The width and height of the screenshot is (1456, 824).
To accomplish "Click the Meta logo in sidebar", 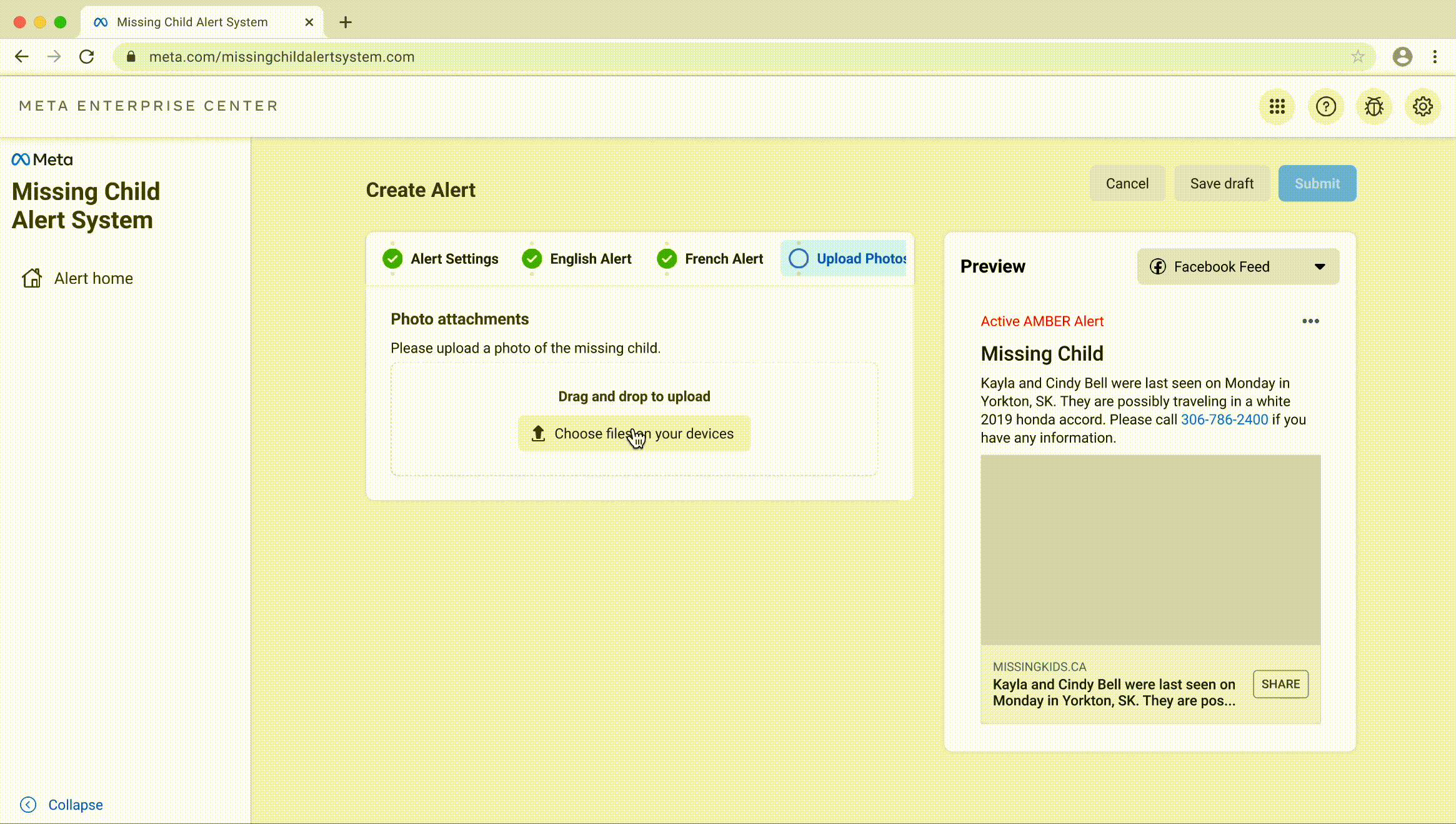I will coord(42,160).
